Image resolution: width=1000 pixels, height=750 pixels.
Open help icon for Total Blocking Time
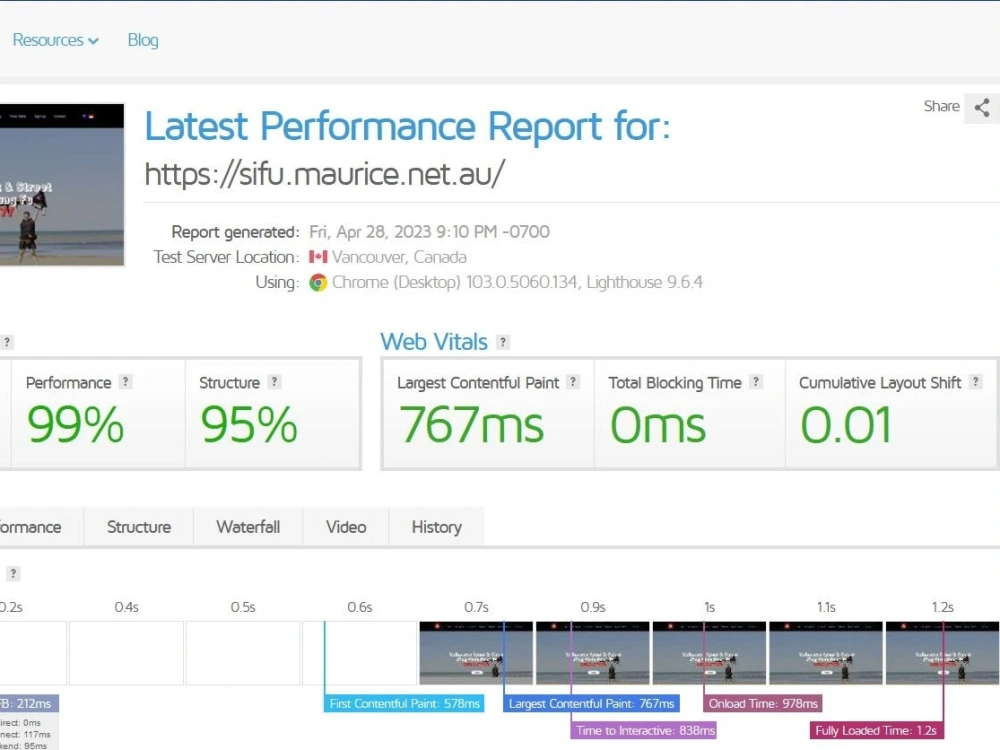pyautogui.click(x=756, y=382)
